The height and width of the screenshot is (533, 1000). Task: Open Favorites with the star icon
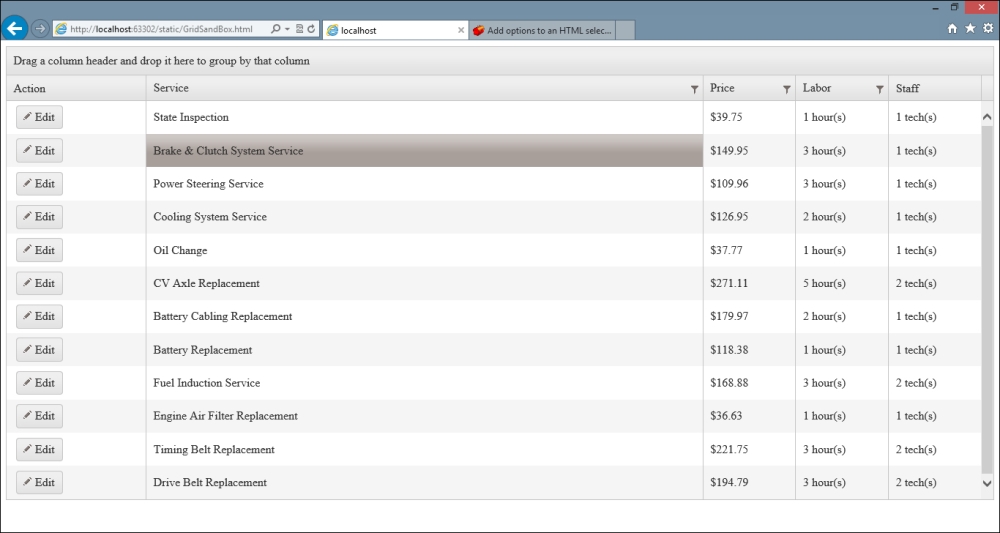tap(970, 28)
